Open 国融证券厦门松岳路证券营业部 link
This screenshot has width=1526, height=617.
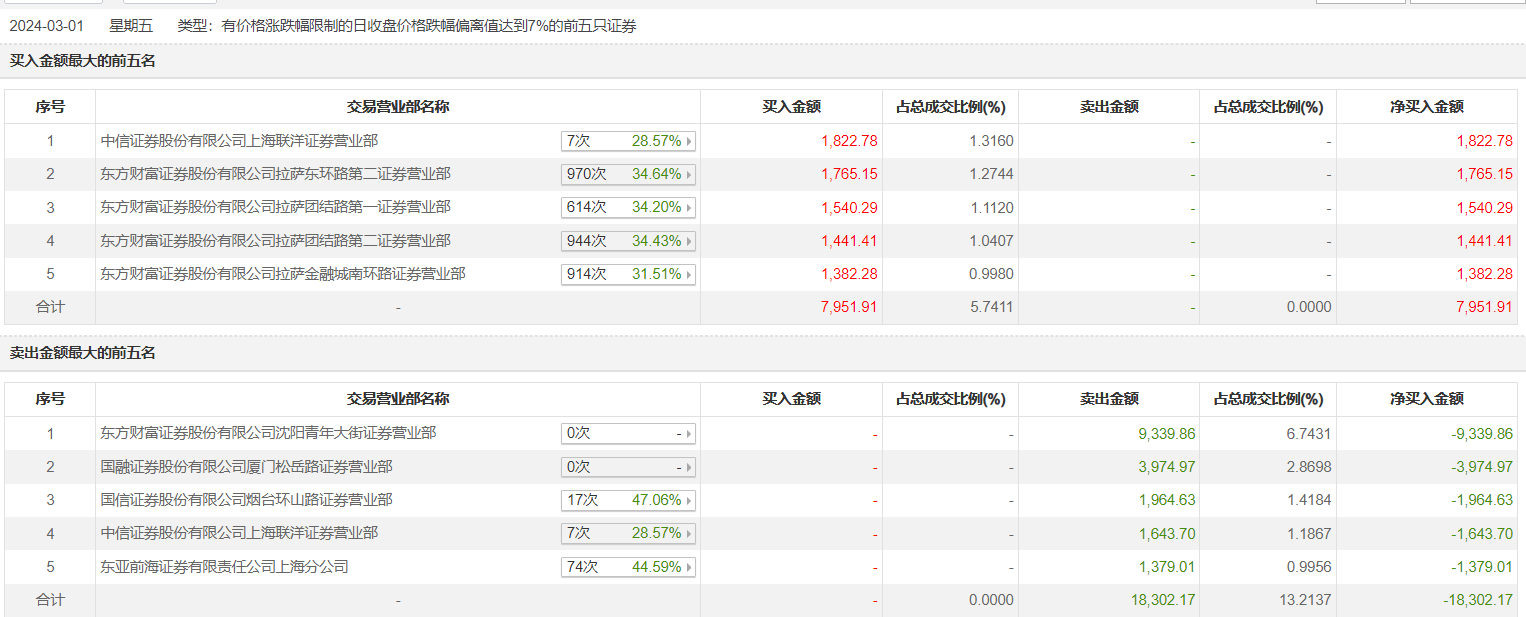pos(246,467)
